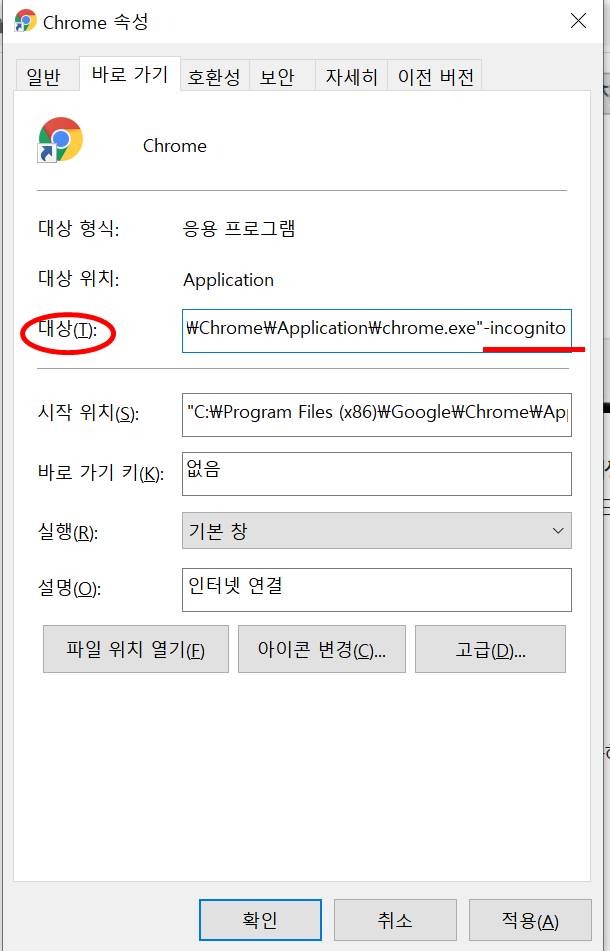610x951 pixels.
Task: Click the 시작 위치(S) label
Action: pyautogui.click(x=89, y=413)
